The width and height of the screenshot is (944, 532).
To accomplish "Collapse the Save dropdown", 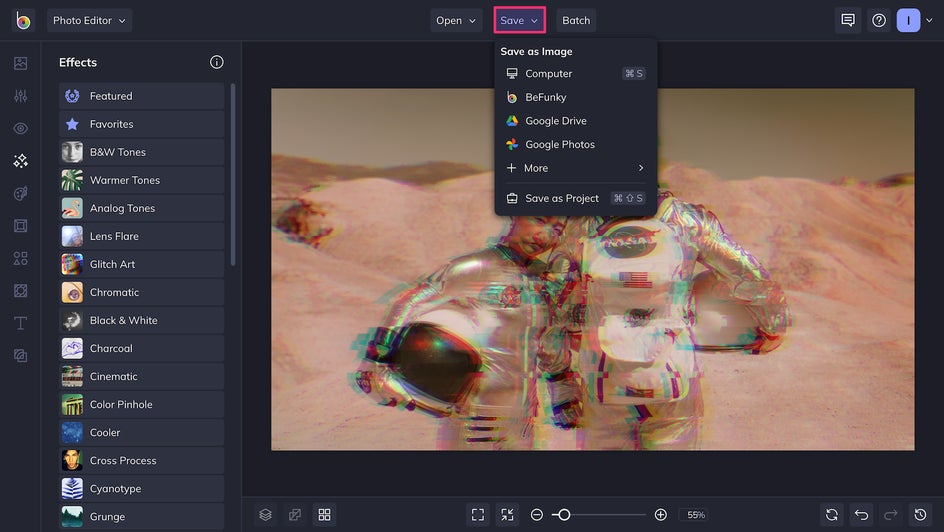I will [x=520, y=20].
